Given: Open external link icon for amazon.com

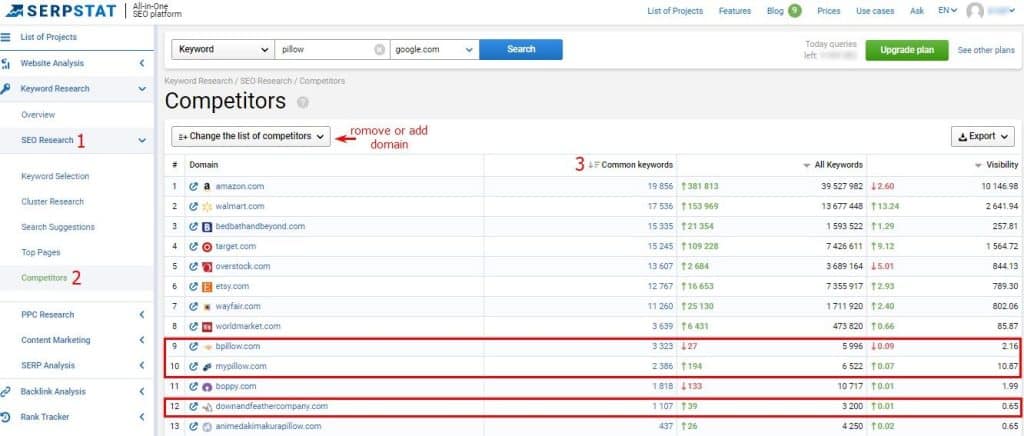Looking at the screenshot, I should tap(194, 186).
